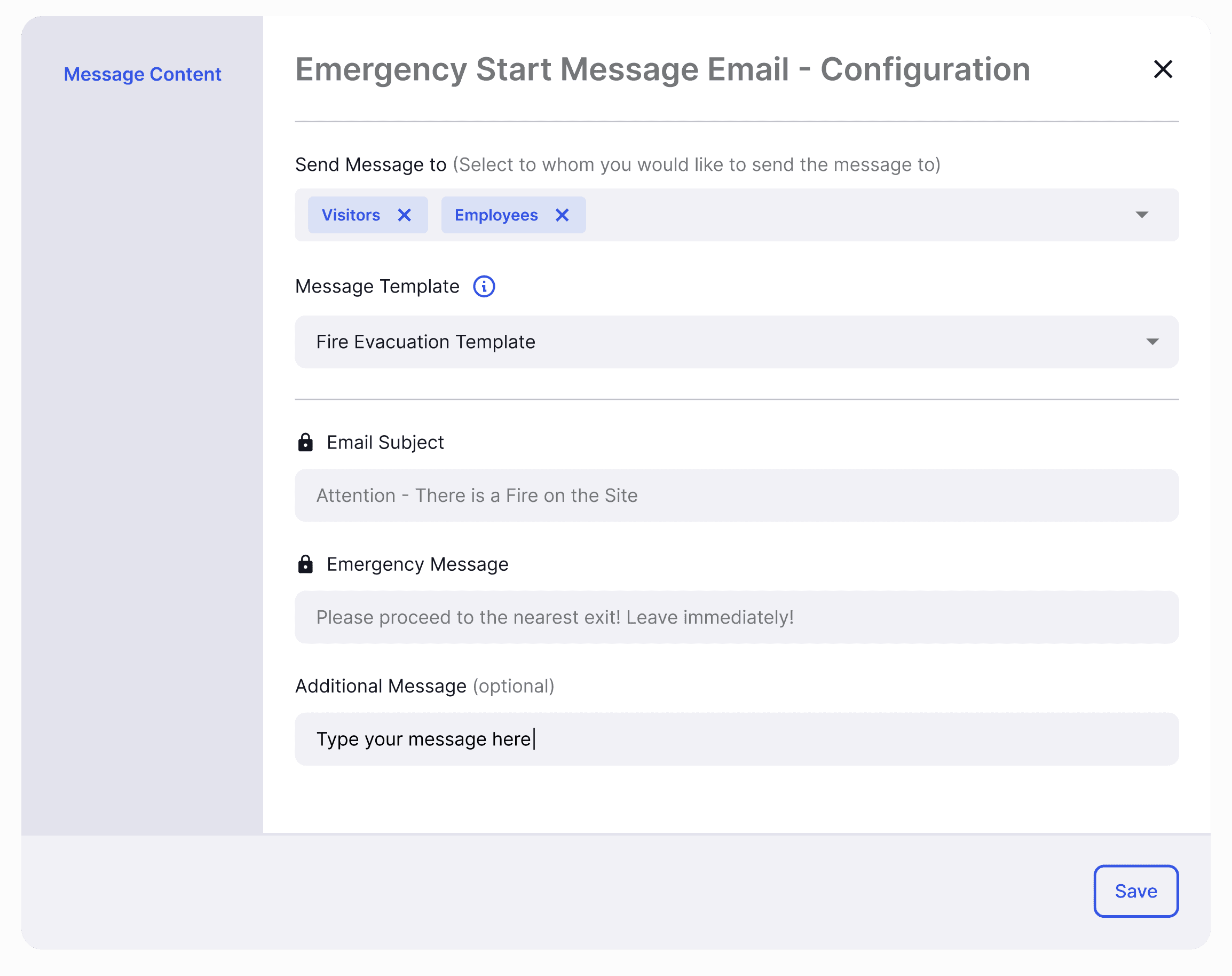Click the Emergency Message text area
Screen dimensions: 1232x976
click(x=736, y=617)
